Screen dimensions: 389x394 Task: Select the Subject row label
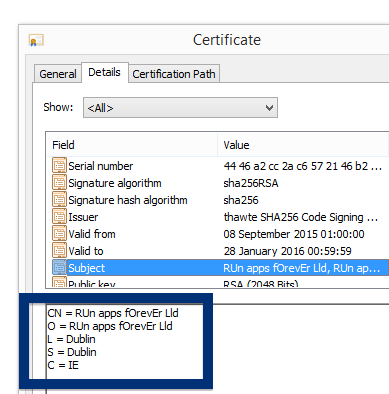(87, 268)
